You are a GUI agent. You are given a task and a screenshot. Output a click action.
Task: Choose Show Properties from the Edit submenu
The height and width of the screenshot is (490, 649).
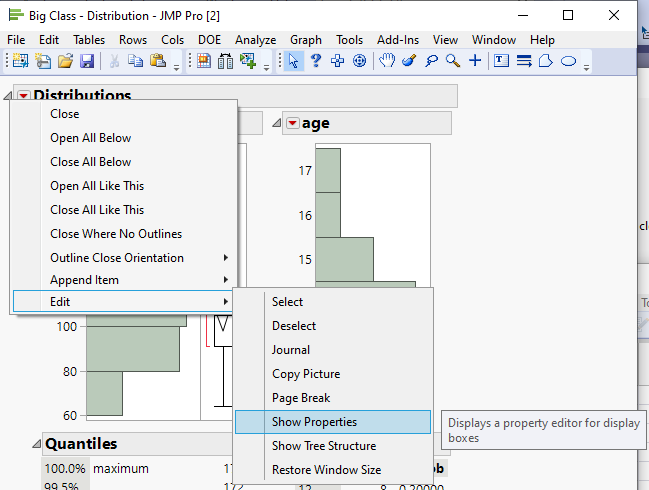(x=314, y=422)
